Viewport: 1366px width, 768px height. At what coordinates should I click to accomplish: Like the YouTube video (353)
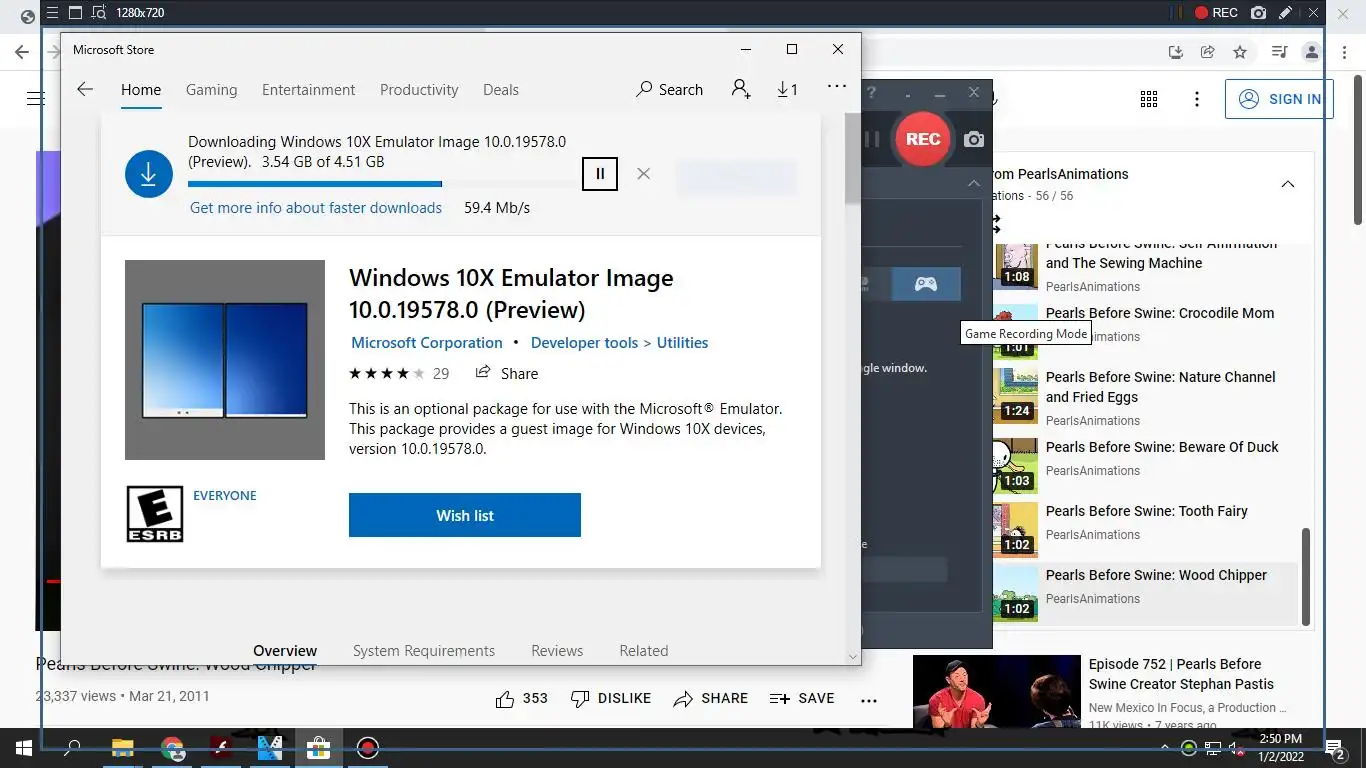tap(522, 698)
